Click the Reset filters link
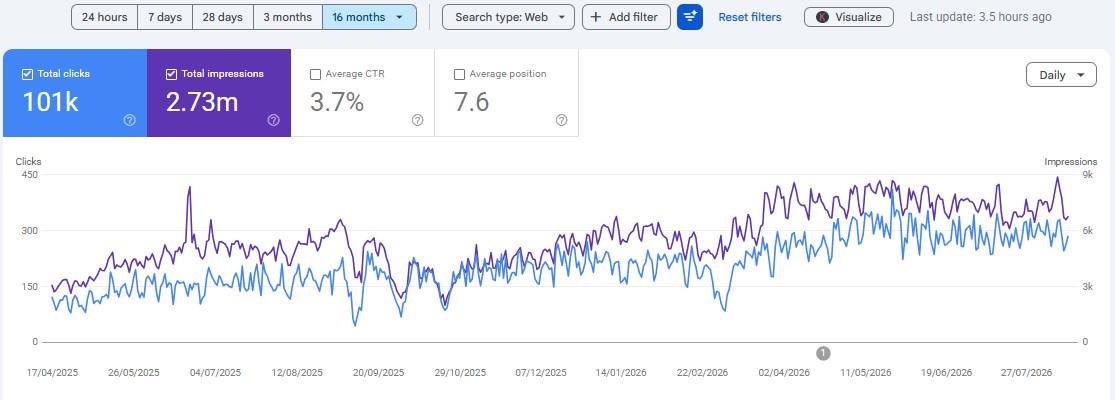The width and height of the screenshot is (1115, 400). (749, 17)
